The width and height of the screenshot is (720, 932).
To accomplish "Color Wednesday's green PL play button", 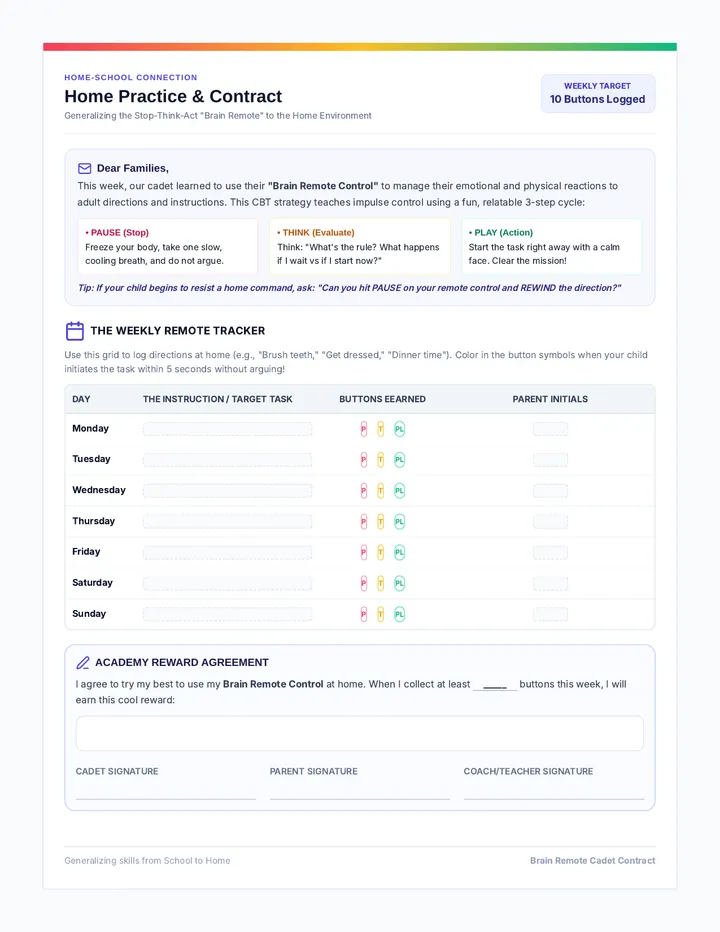I will [x=400, y=491].
